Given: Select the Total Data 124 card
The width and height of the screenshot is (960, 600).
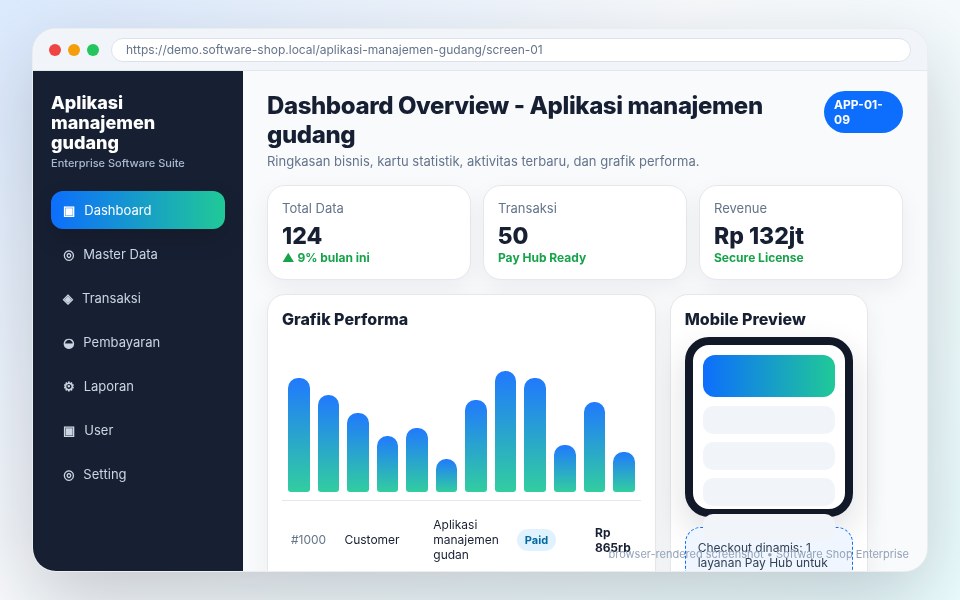Looking at the screenshot, I should pos(369,232).
